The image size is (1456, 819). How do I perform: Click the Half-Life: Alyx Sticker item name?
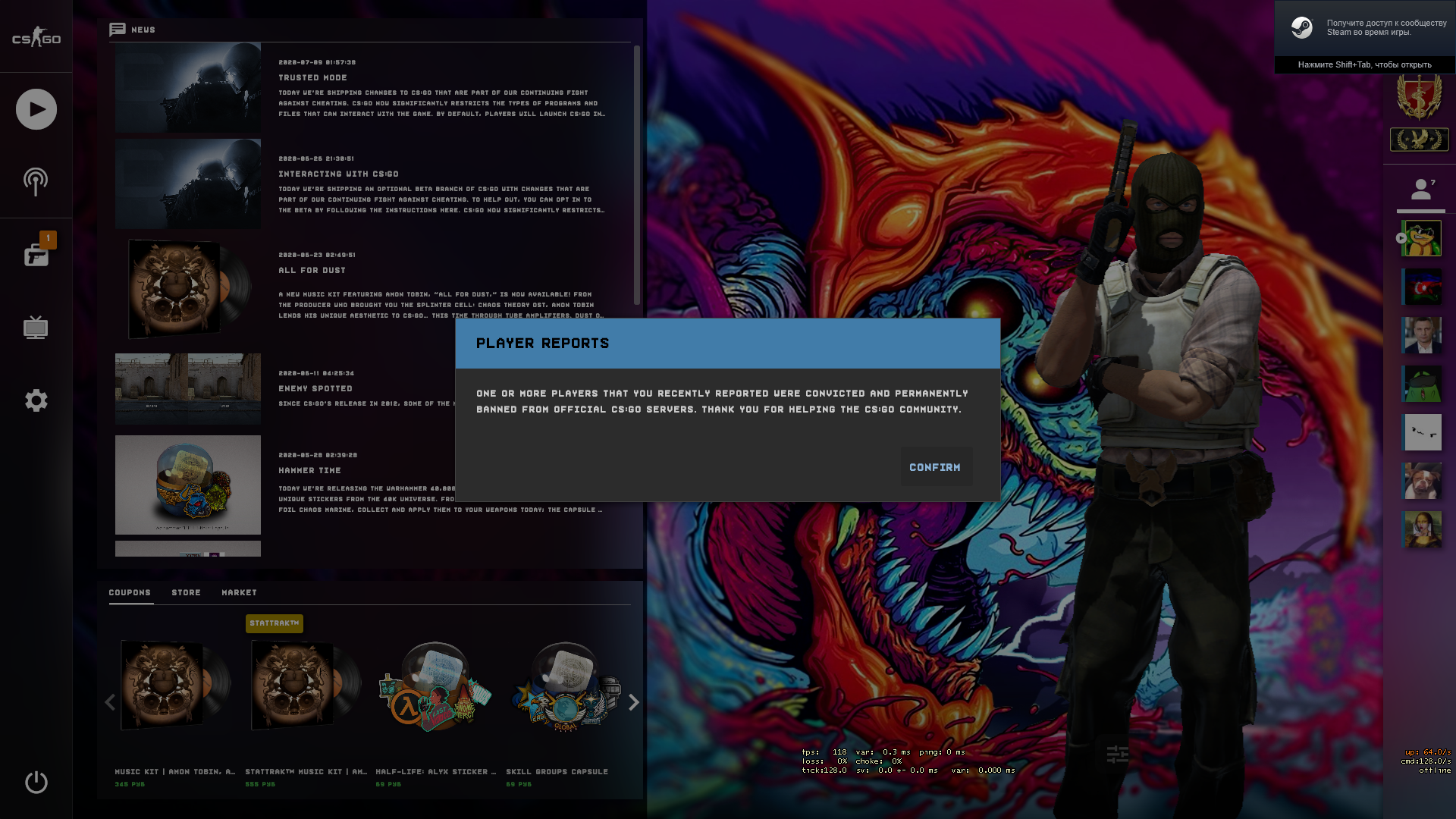[x=436, y=772]
